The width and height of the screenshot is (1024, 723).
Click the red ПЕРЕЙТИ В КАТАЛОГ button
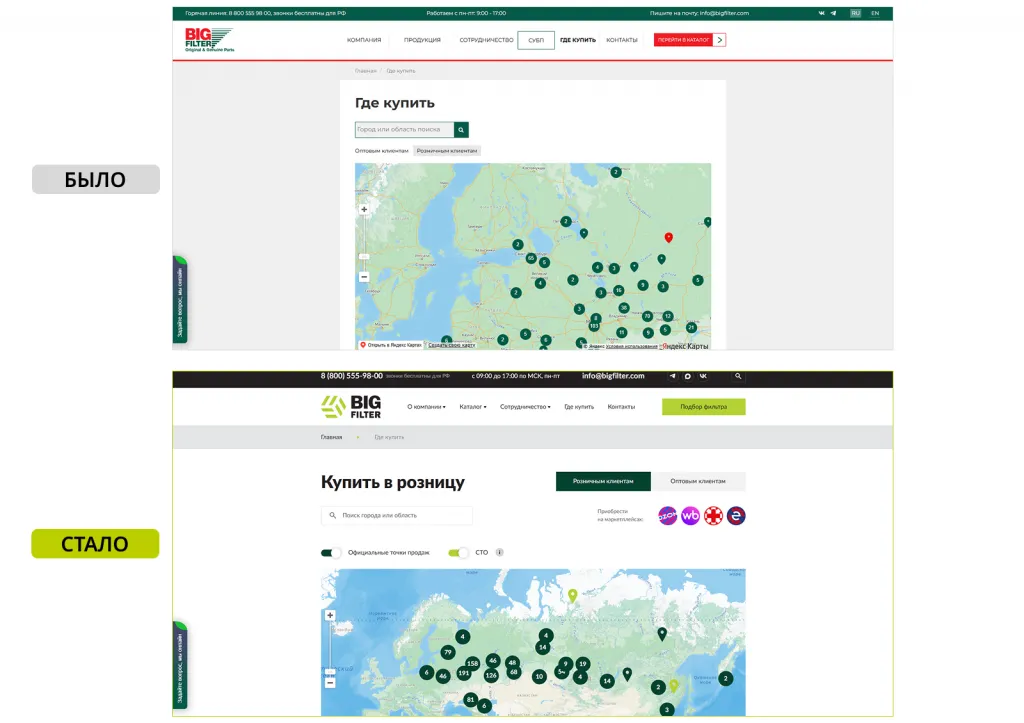[x=690, y=40]
